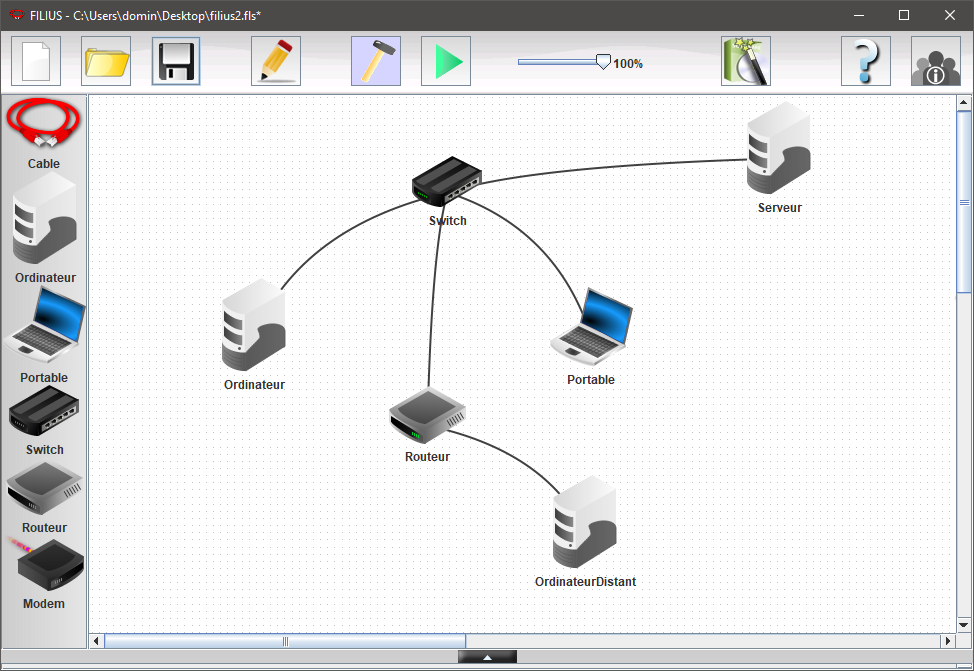Pick the Portable laptop component in the sidebar

pos(44,326)
